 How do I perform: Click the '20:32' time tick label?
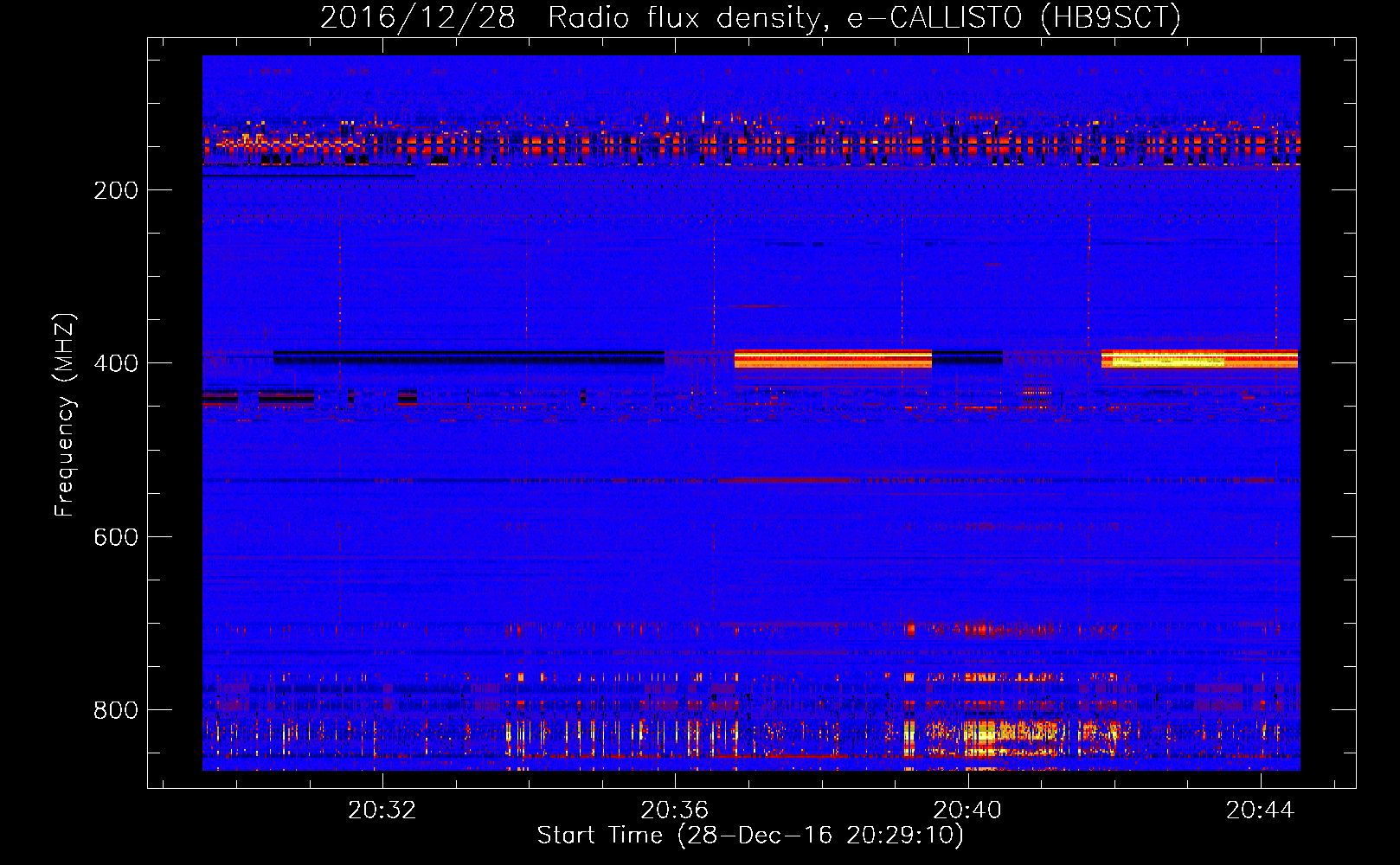382,810
